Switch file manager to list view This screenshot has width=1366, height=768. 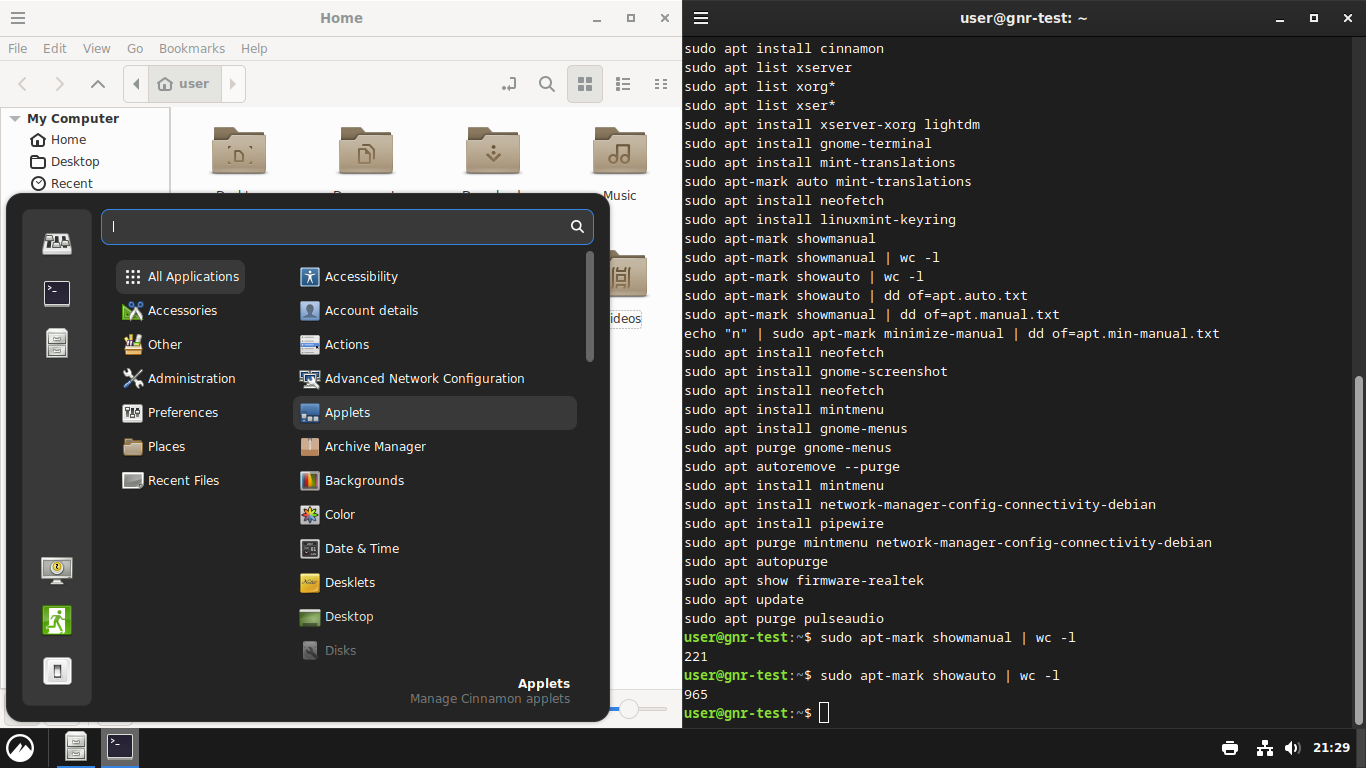coord(622,84)
